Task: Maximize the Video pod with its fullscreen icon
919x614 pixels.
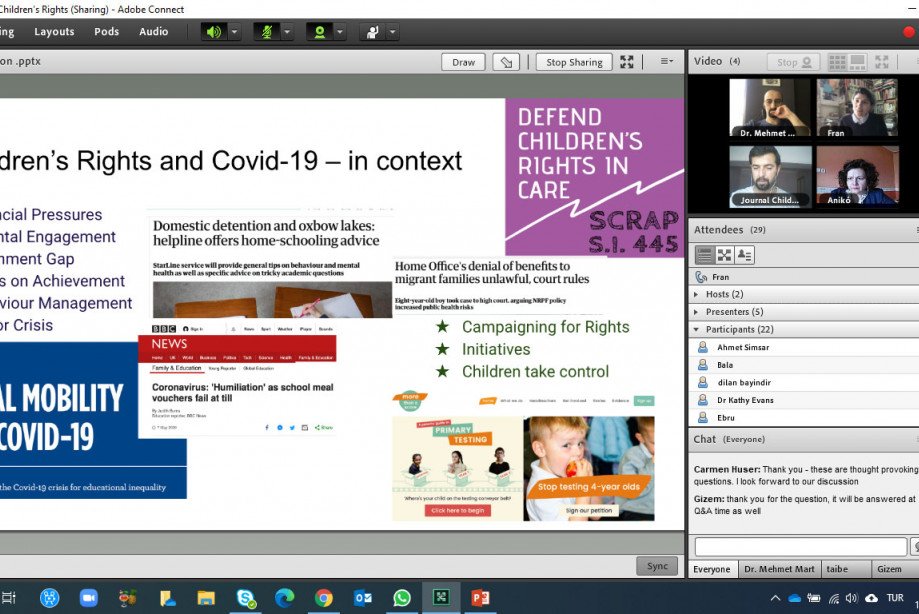Action: 882,61
